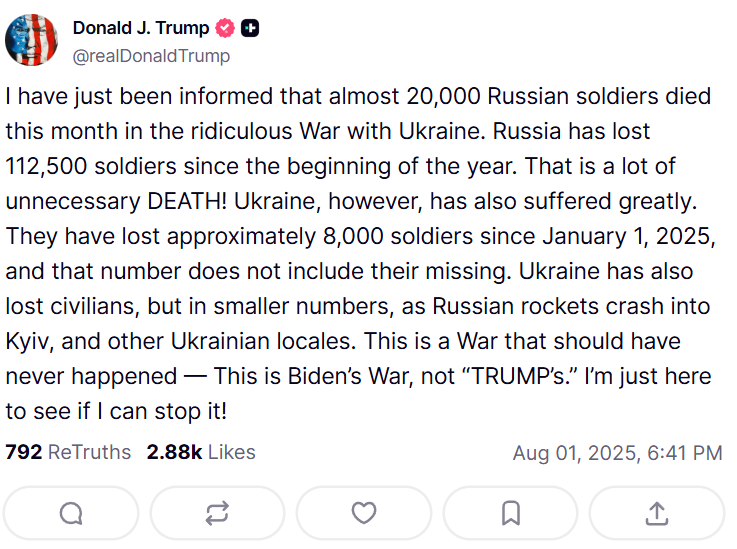
Task: Toggle the heart Like button
Action: (x=364, y=513)
